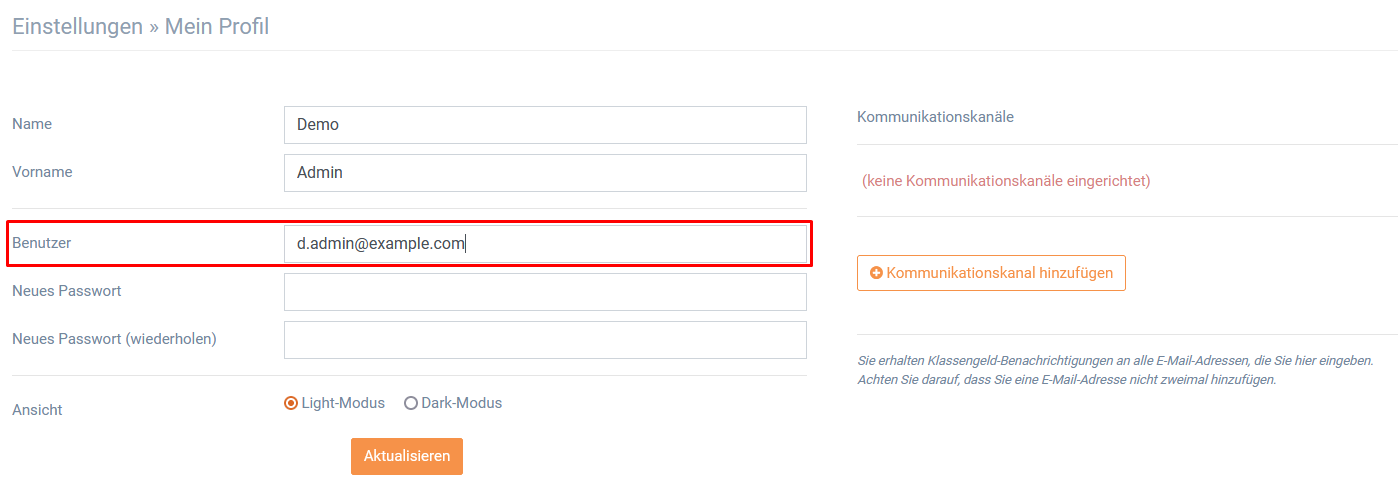Save the profile with the Aktualisieren button
The height and width of the screenshot is (498, 1398).
point(407,456)
